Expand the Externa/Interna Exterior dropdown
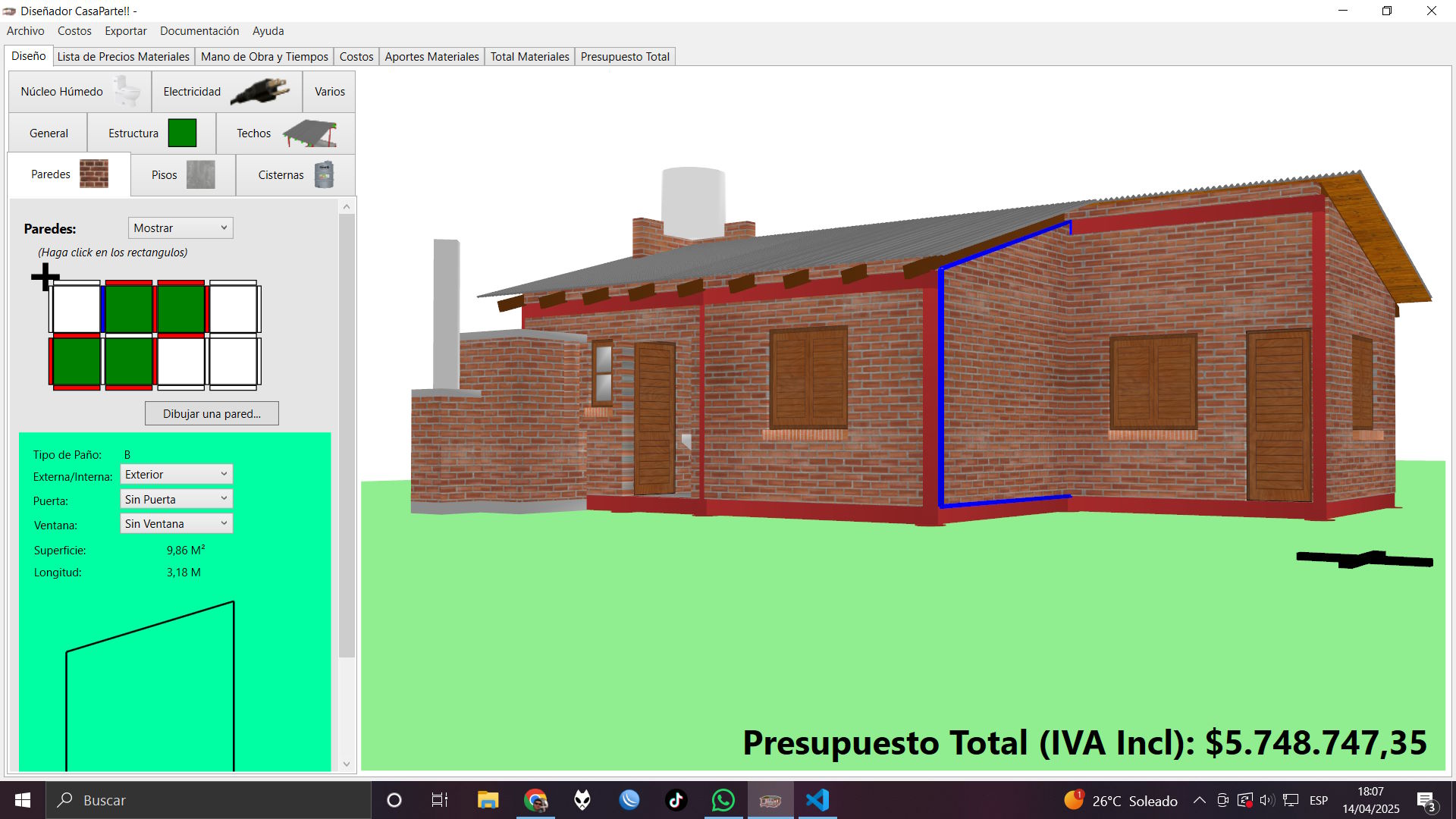Image resolution: width=1456 pixels, height=819 pixels. coord(176,475)
